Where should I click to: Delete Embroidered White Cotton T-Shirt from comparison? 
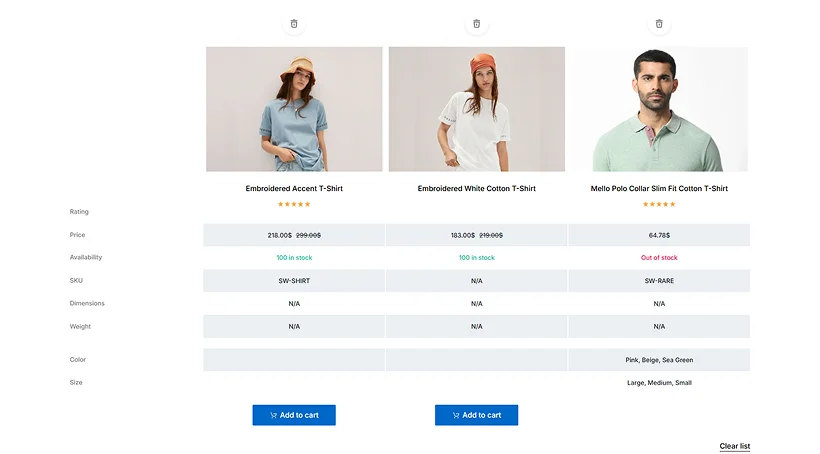click(x=476, y=23)
